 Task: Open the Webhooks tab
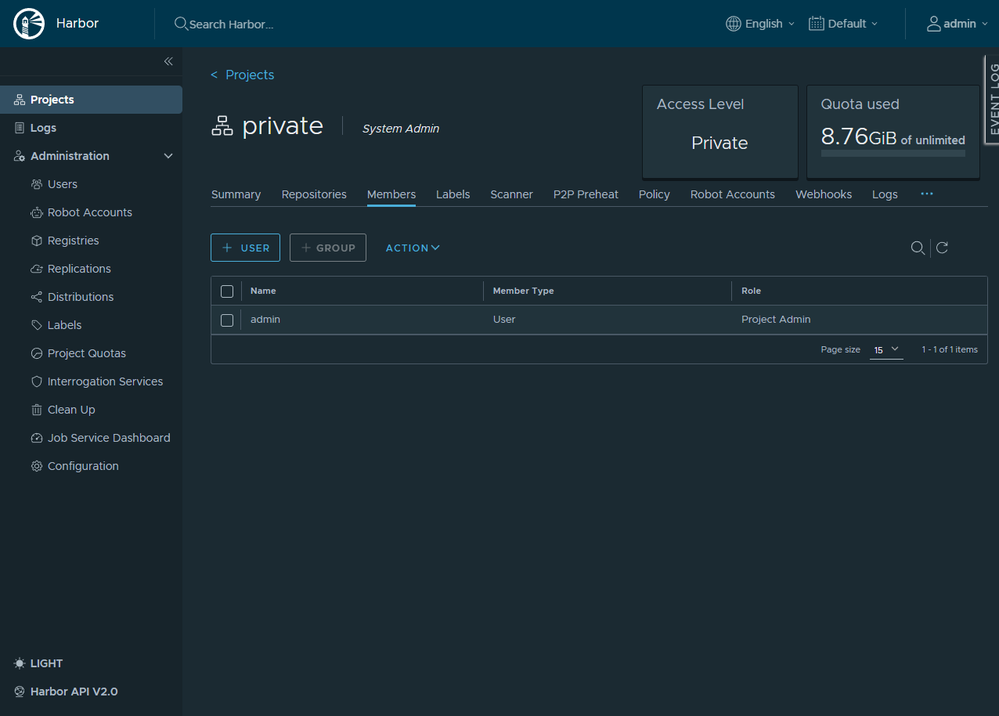[823, 194]
